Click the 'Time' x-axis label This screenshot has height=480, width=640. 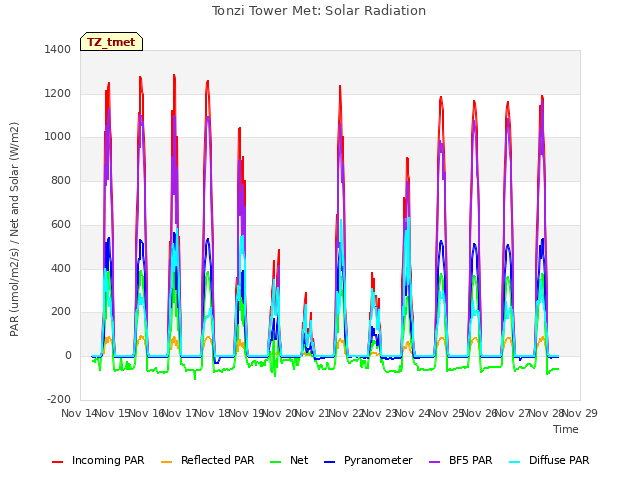[566, 429]
